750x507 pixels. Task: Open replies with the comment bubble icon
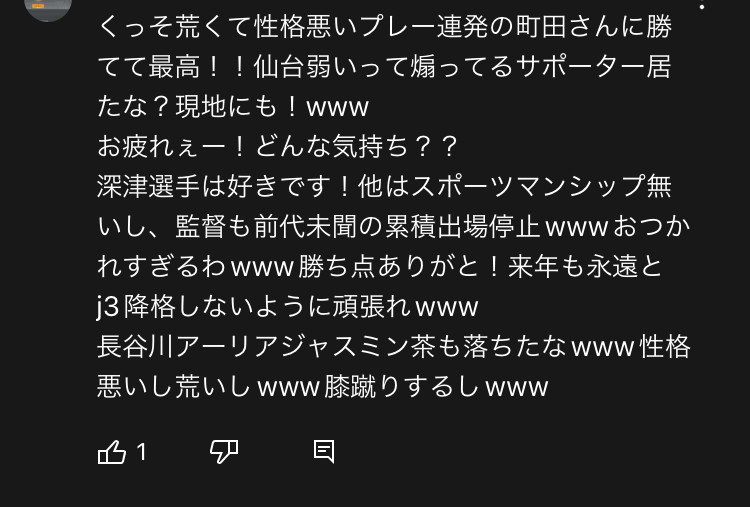pyautogui.click(x=324, y=452)
